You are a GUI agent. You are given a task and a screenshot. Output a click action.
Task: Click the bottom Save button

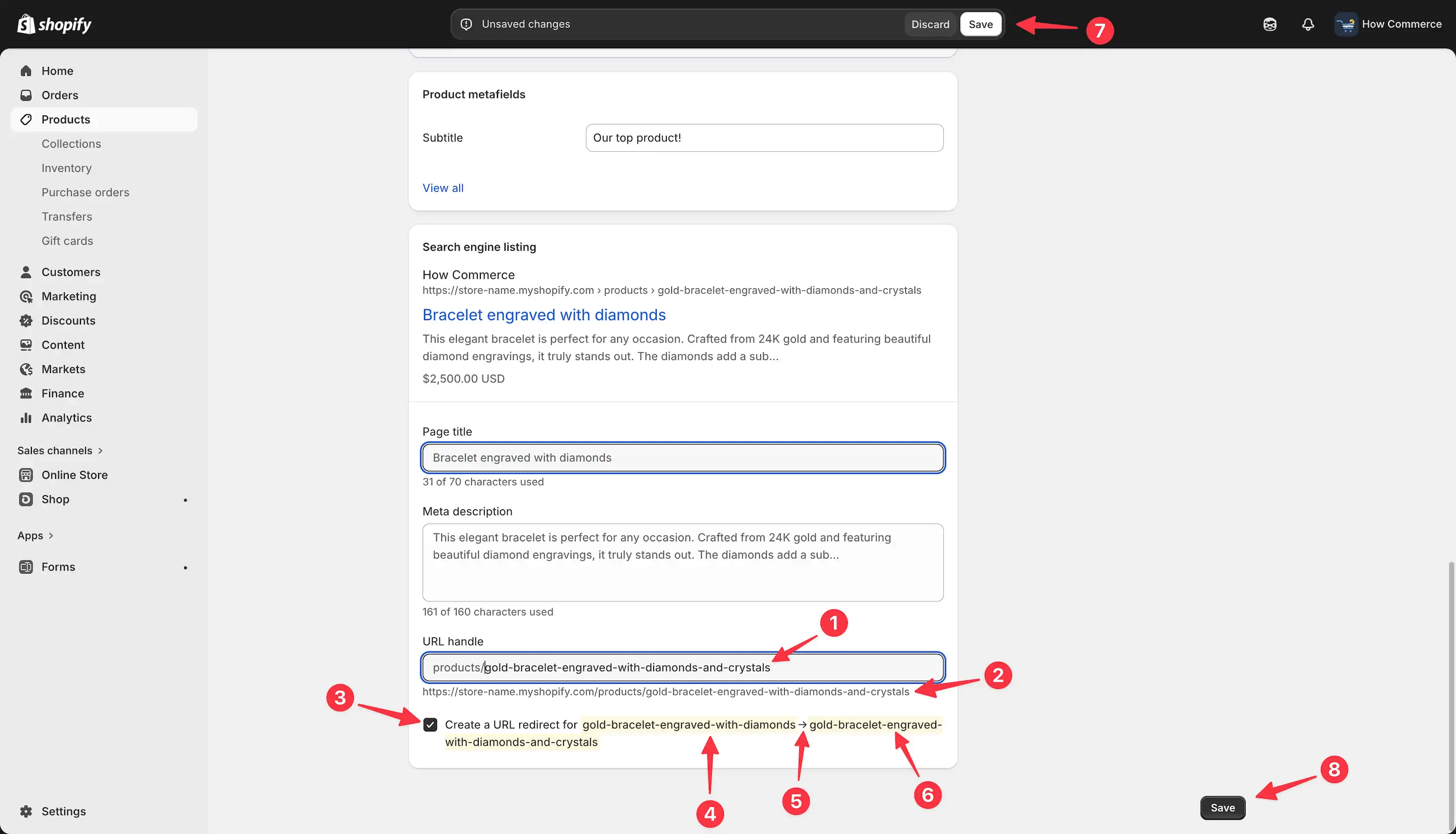(x=1222, y=808)
